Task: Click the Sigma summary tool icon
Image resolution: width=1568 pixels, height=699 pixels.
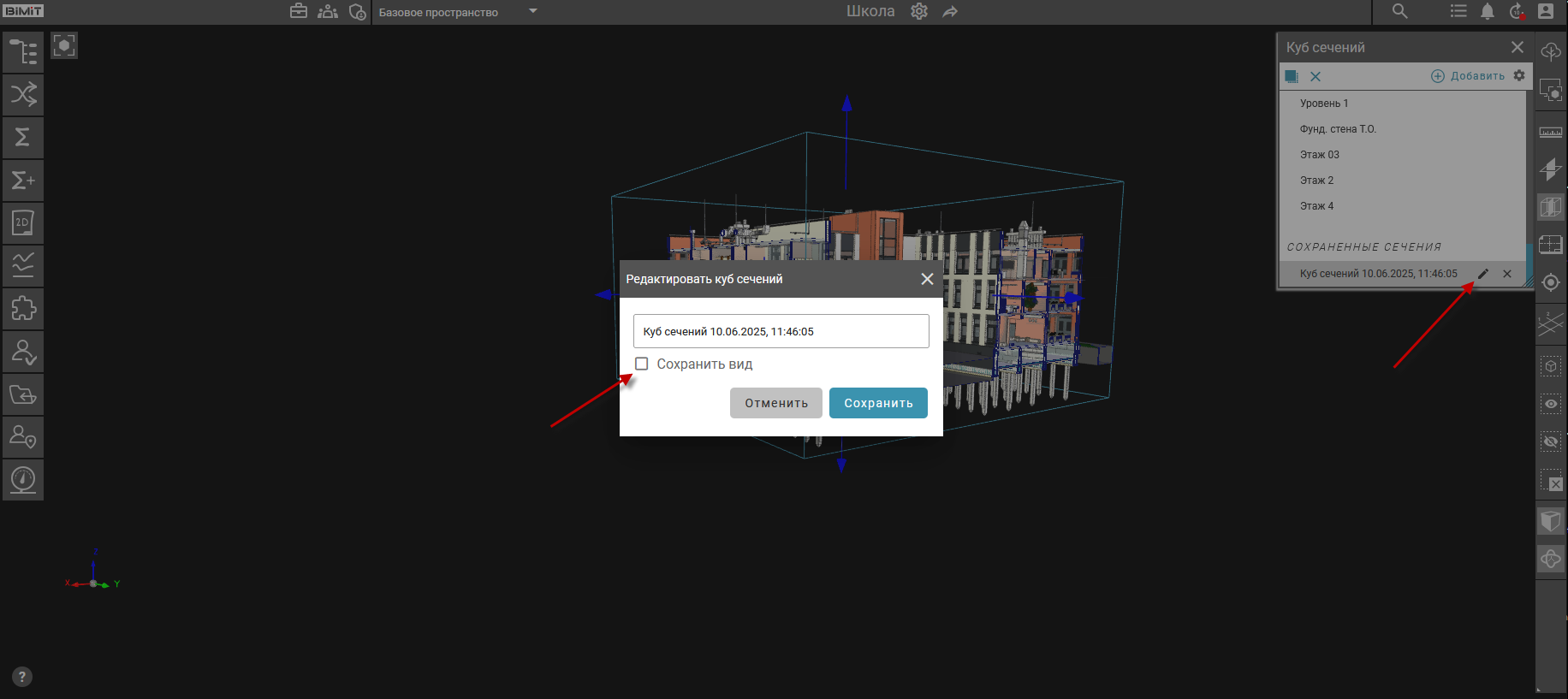Action: tap(23, 137)
